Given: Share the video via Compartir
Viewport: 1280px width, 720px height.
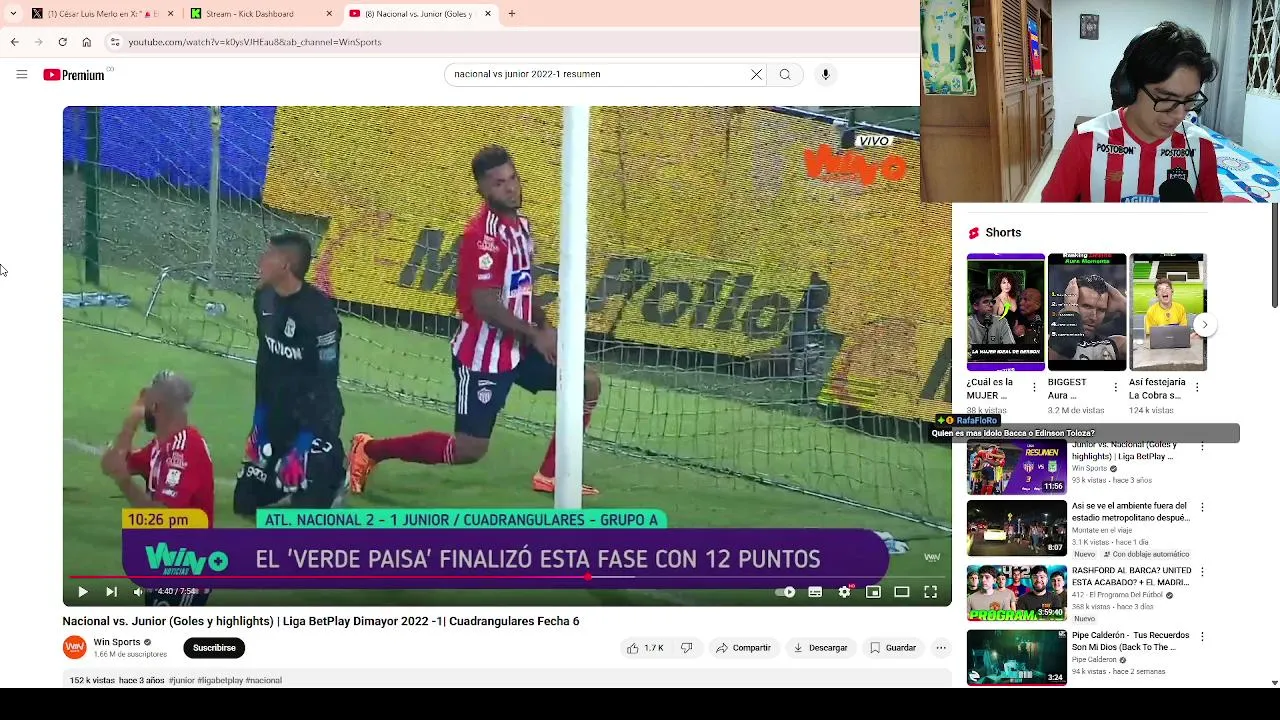Looking at the screenshot, I should (x=743, y=648).
